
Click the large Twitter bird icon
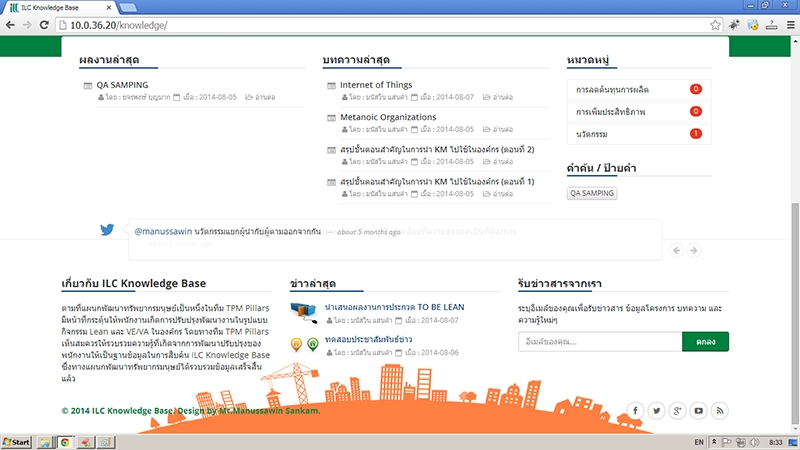(107, 230)
